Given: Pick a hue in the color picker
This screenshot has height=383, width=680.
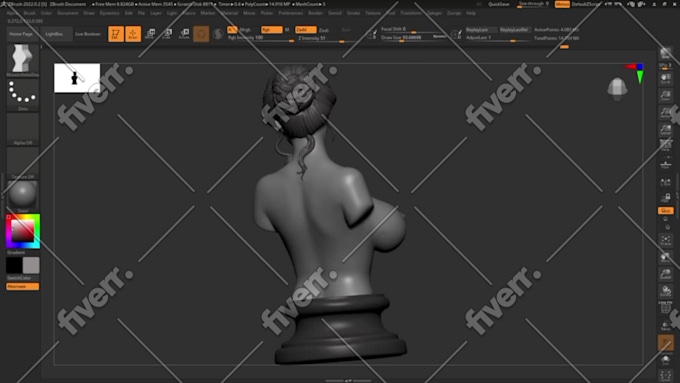Looking at the screenshot, I should coord(23,231).
